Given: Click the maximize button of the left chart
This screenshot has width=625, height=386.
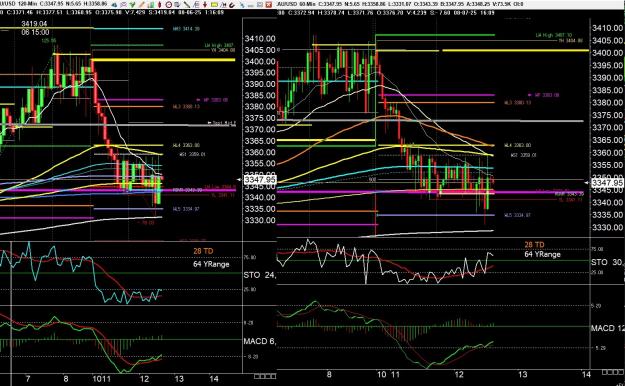Looking at the screenshot, I should [x=259, y=5].
